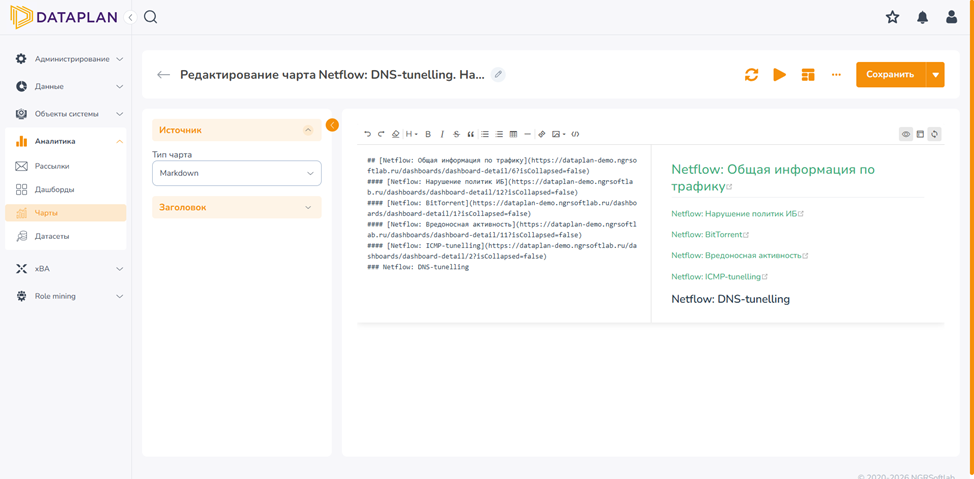This screenshot has height=479, width=974.
Task: Open the Тип чарта Markdown dropdown
Action: tap(237, 173)
